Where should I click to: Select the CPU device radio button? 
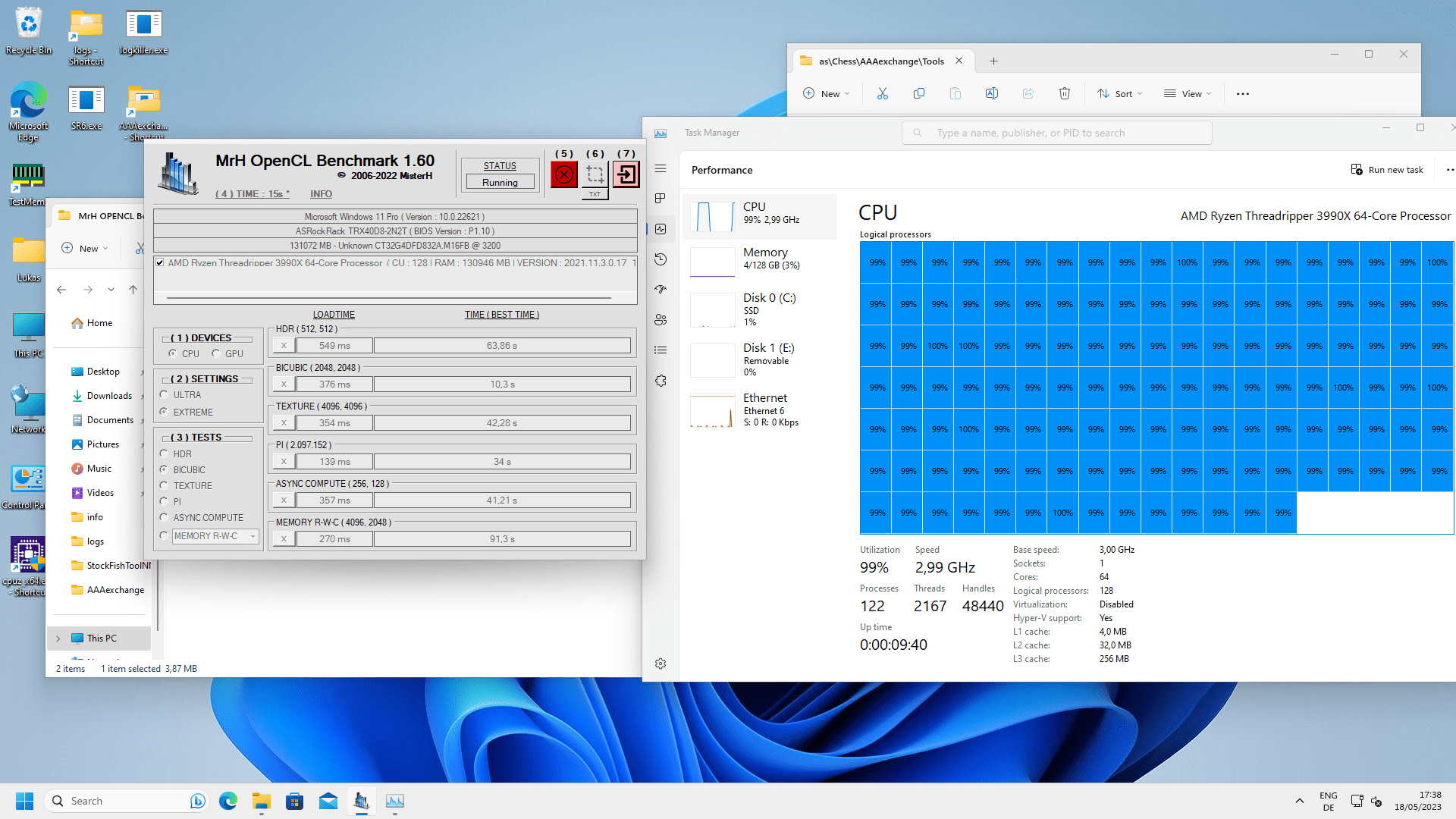[x=173, y=354]
